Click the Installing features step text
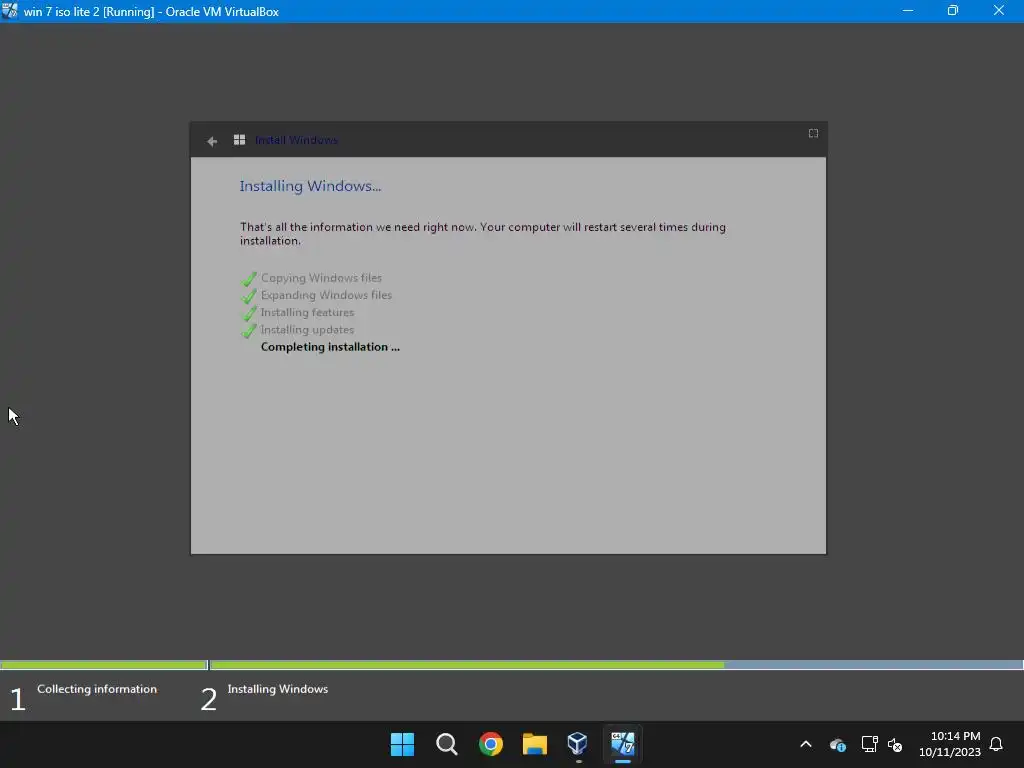The height and width of the screenshot is (768, 1024). coord(308,313)
